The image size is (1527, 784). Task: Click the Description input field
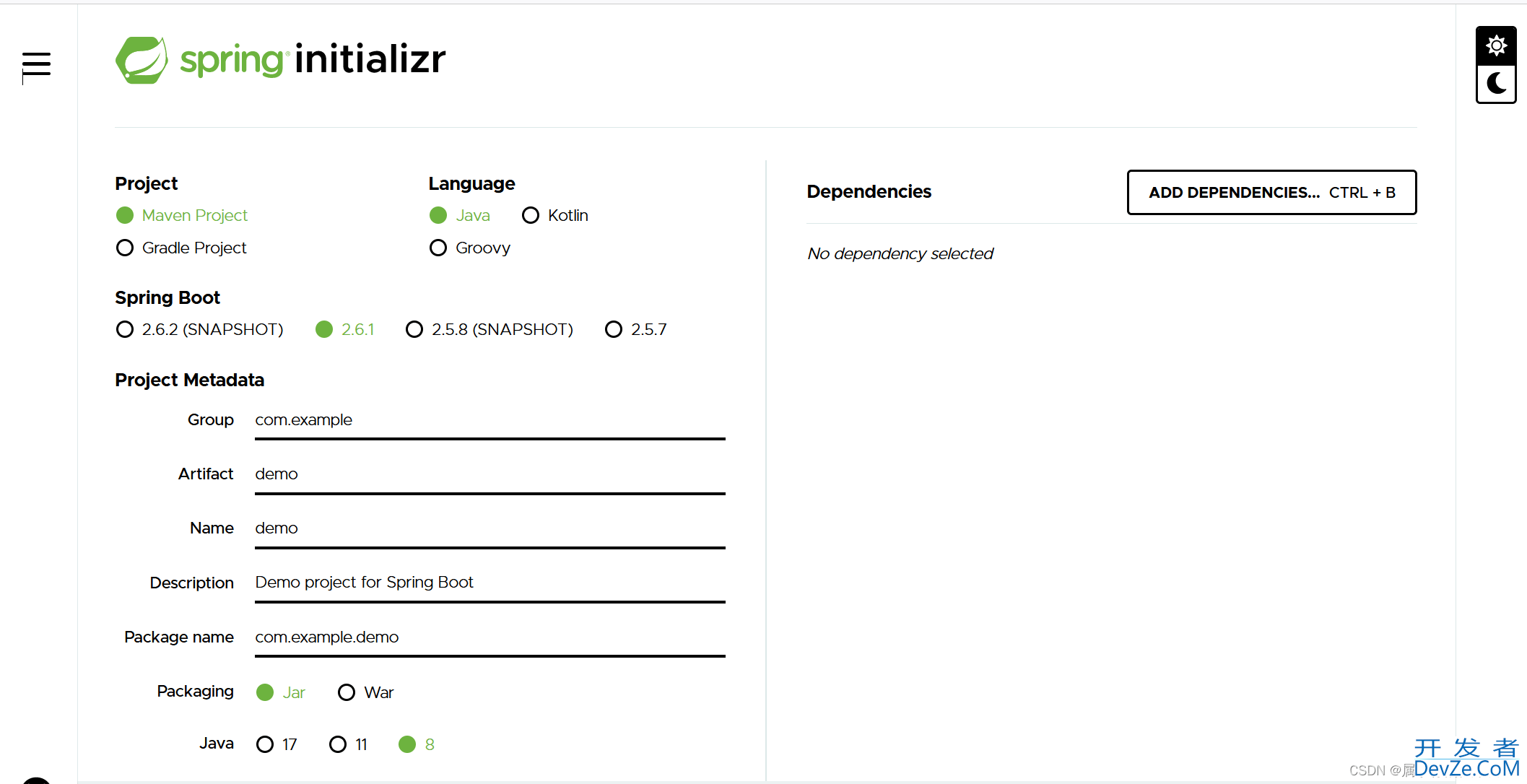coord(490,583)
